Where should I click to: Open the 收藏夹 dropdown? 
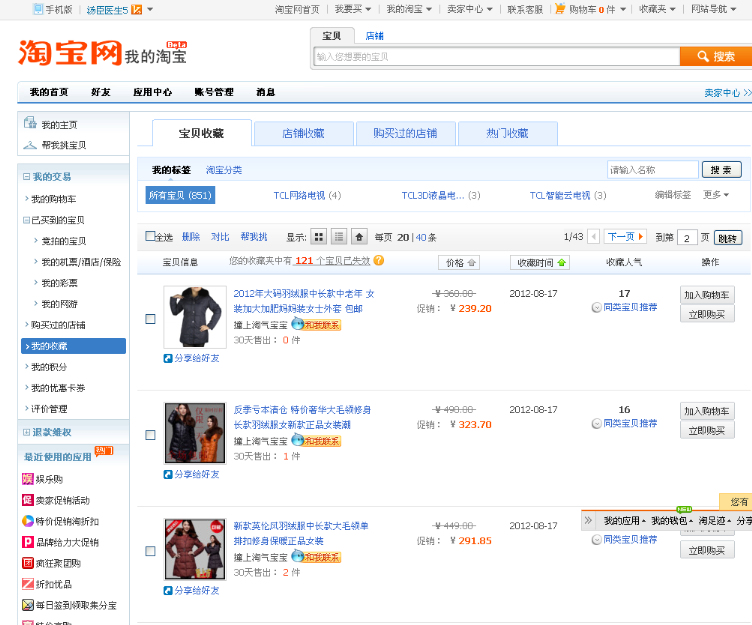[657, 9]
